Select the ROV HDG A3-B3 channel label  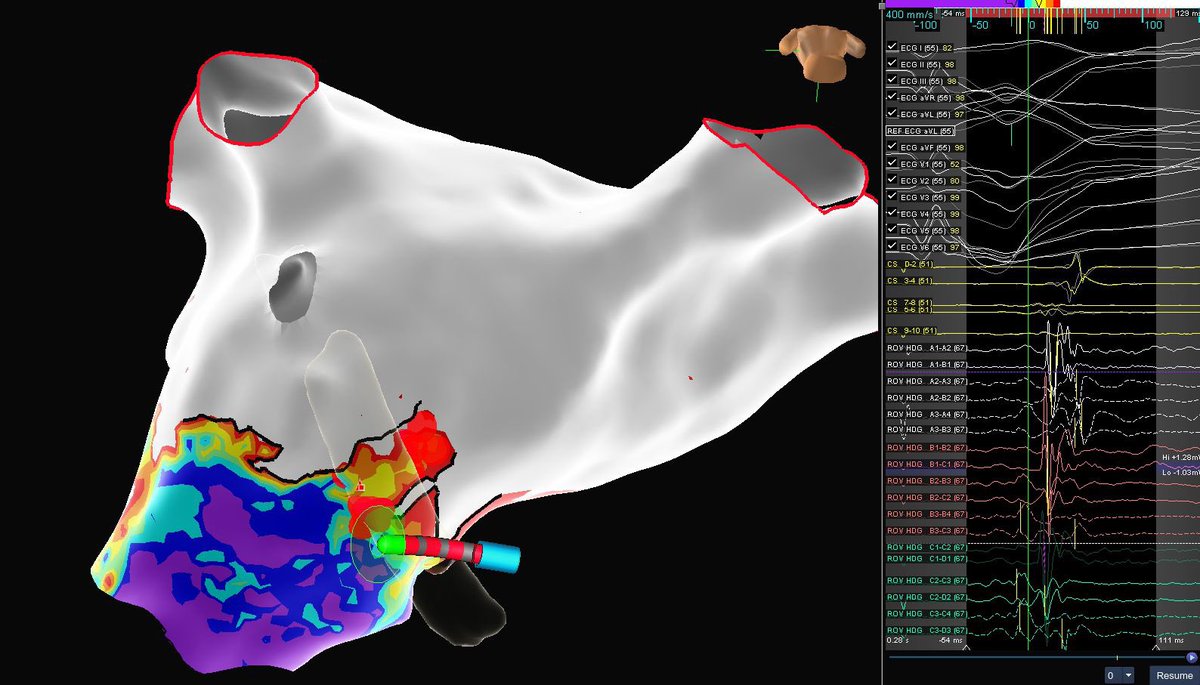(926, 430)
